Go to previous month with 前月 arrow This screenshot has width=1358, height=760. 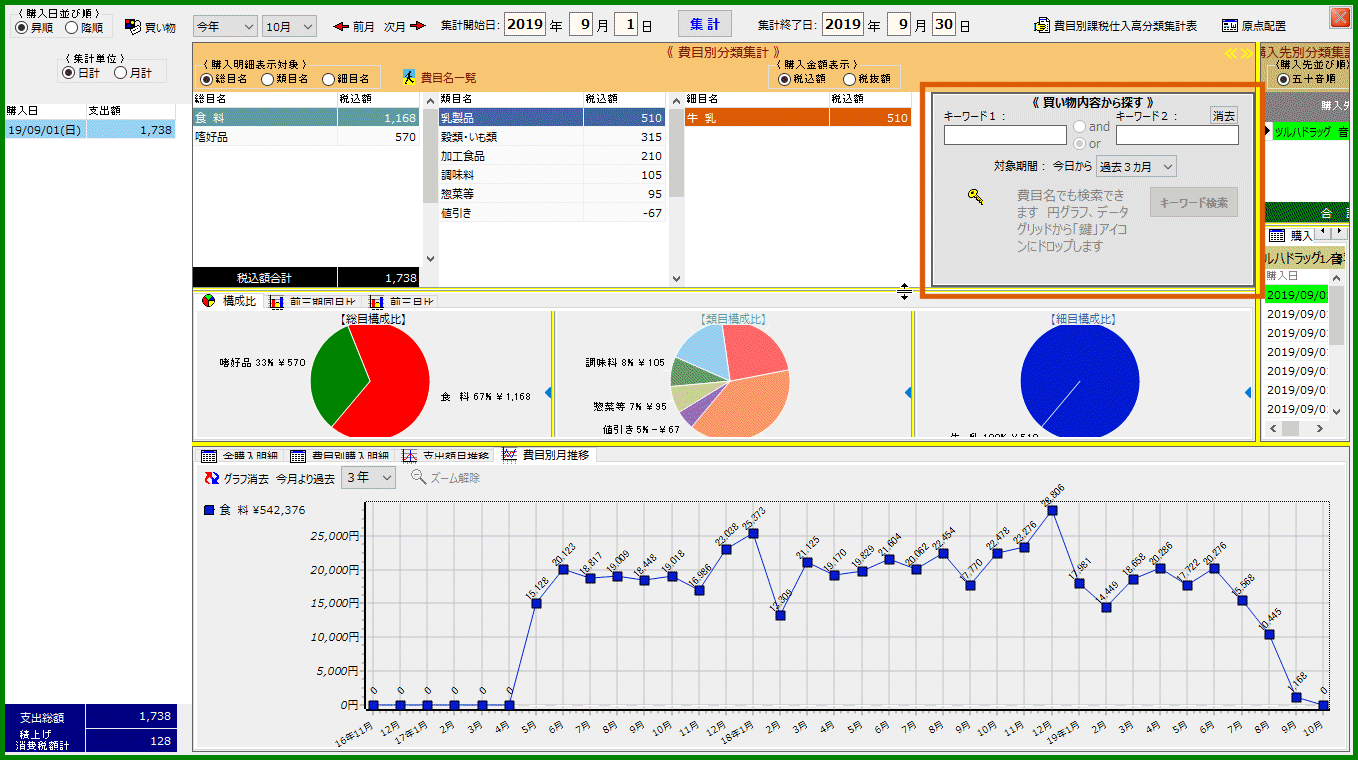[340, 26]
